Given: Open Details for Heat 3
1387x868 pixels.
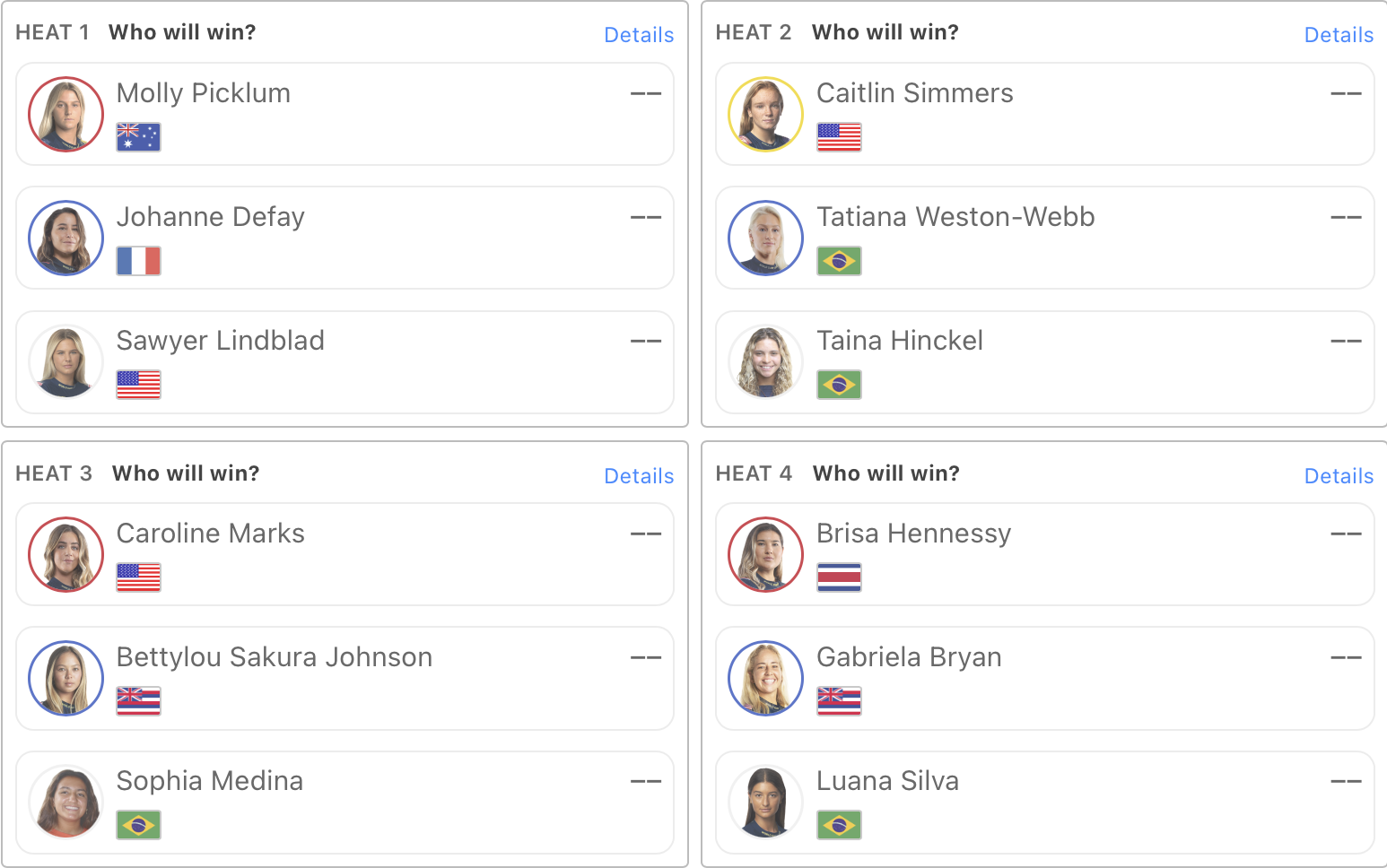Looking at the screenshot, I should tap(639, 476).
